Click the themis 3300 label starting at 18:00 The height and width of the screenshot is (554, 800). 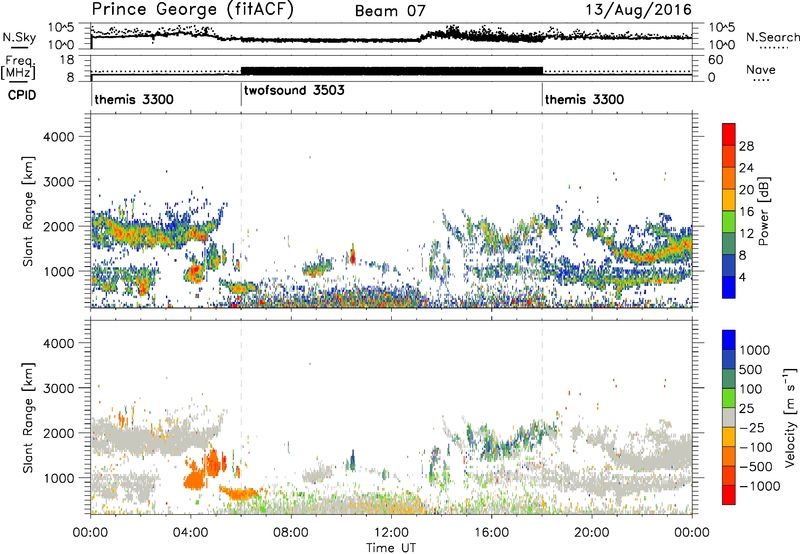pyautogui.click(x=584, y=99)
